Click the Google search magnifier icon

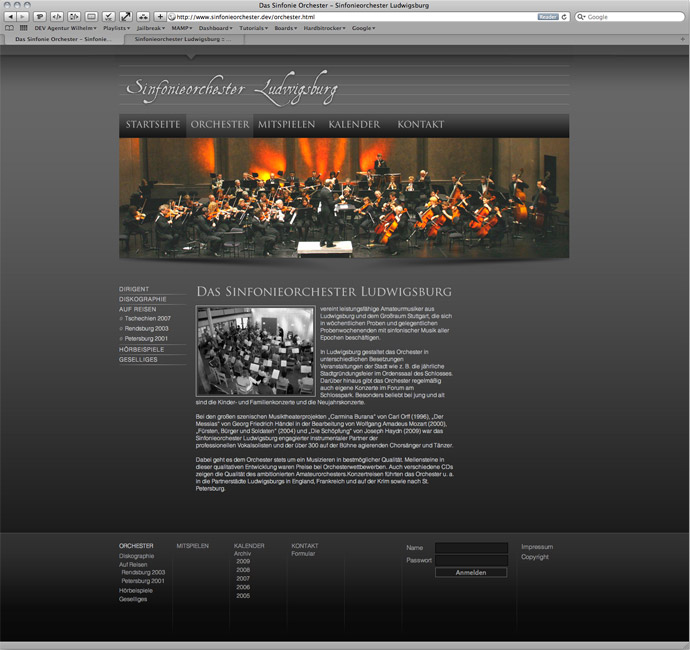[x=581, y=17]
